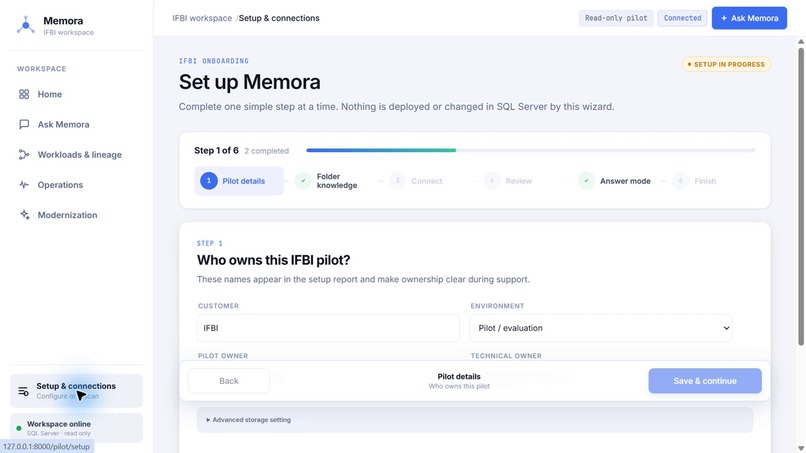Click the "2 completed" text
The image size is (806, 453).
[x=266, y=151]
